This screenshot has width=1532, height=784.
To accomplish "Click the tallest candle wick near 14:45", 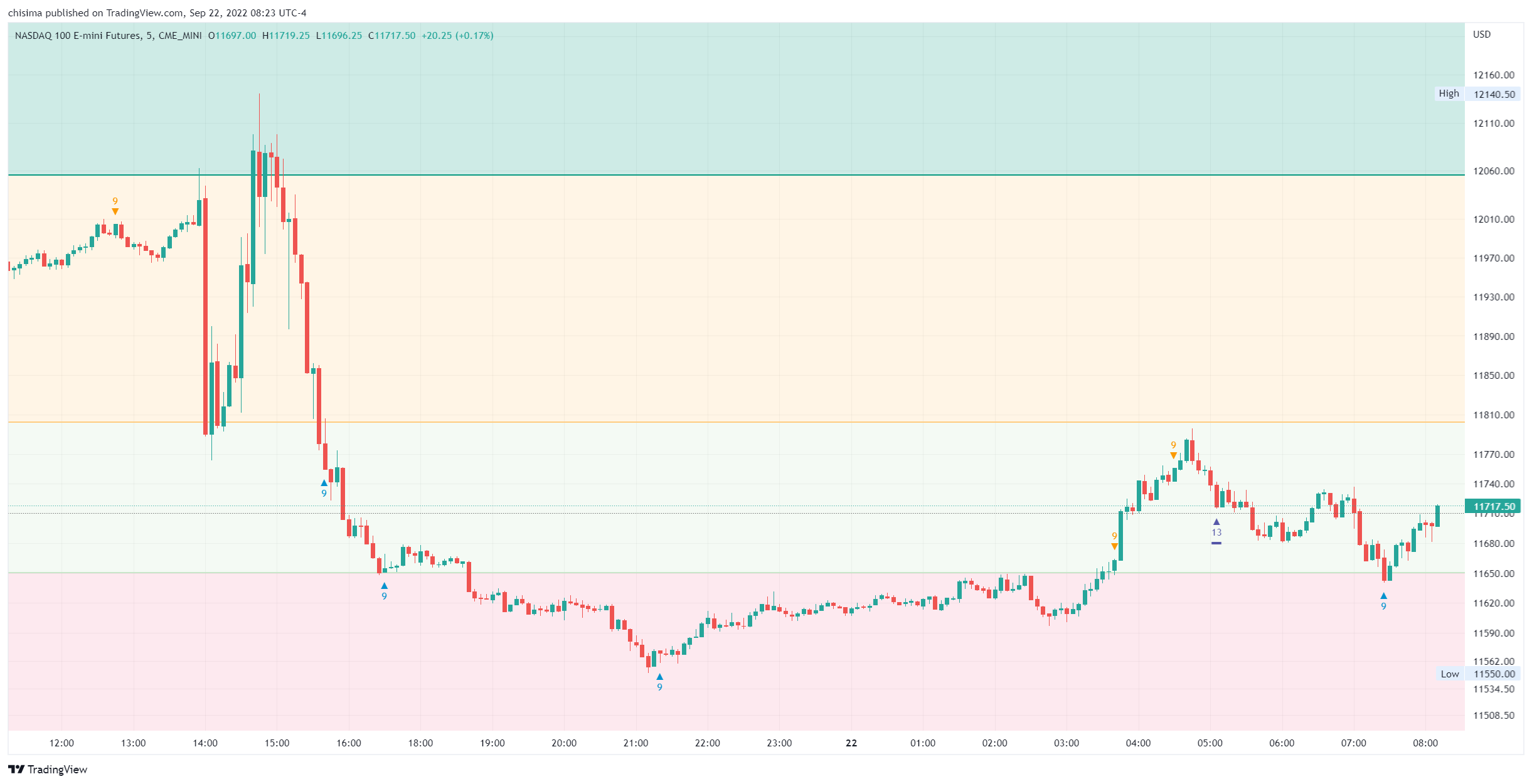I will click(x=259, y=119).
